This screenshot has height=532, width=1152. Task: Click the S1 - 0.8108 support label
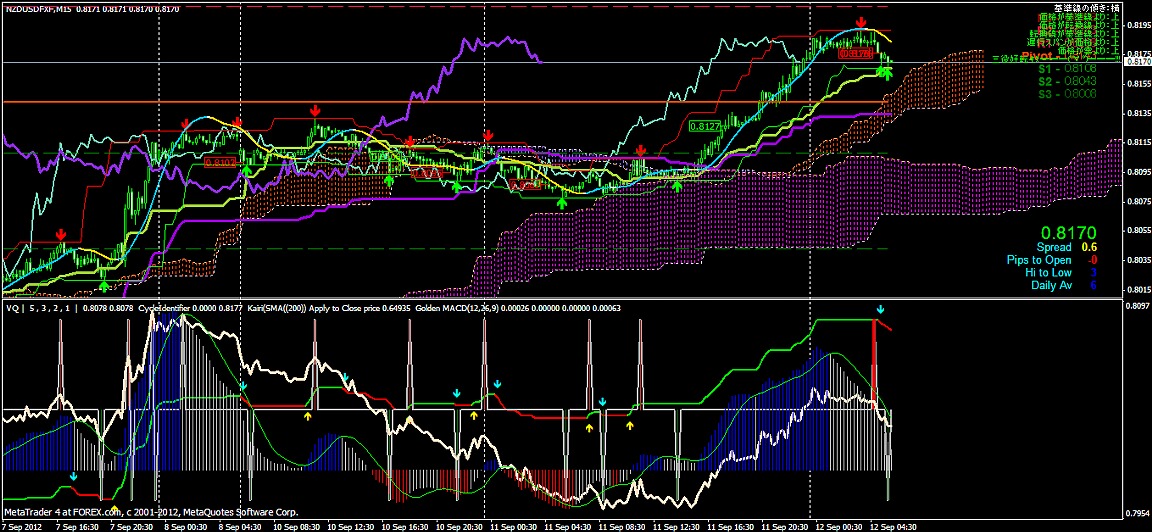1066,69
